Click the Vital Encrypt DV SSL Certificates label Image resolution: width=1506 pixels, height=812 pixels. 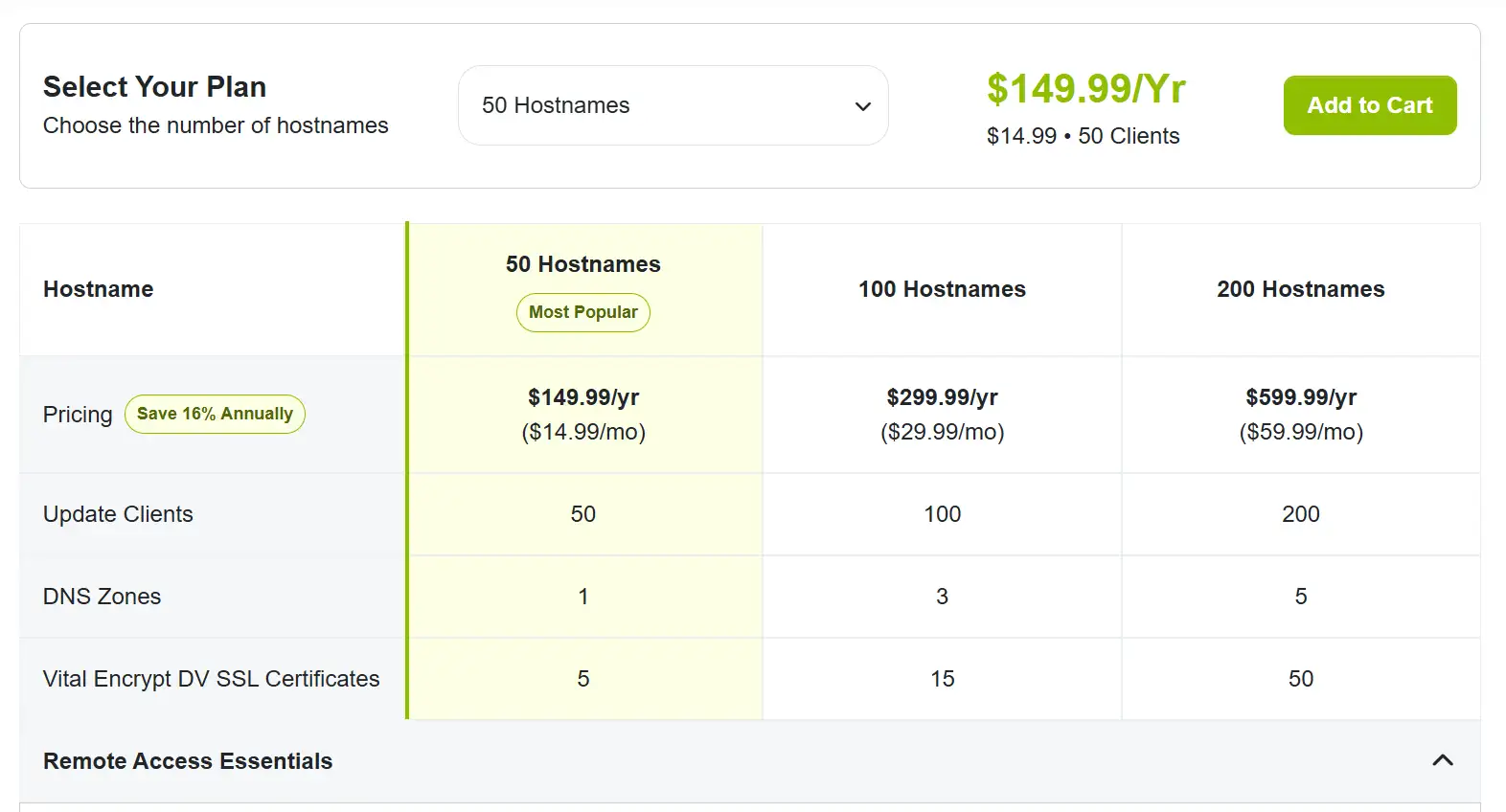211,679
